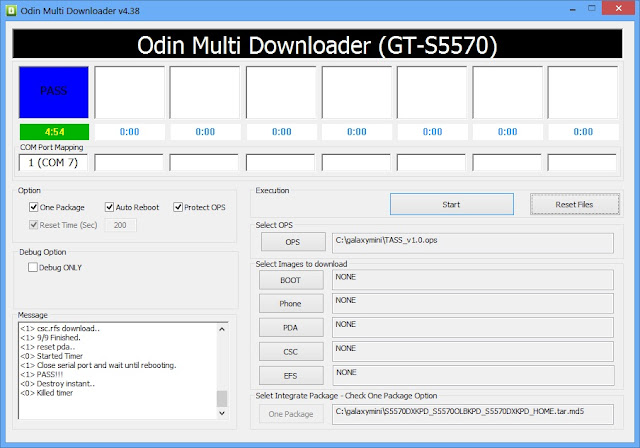This screenshot has height=448, width=640.
Task: Click message log scrollbar down arrow
Action: coord(222,413)
